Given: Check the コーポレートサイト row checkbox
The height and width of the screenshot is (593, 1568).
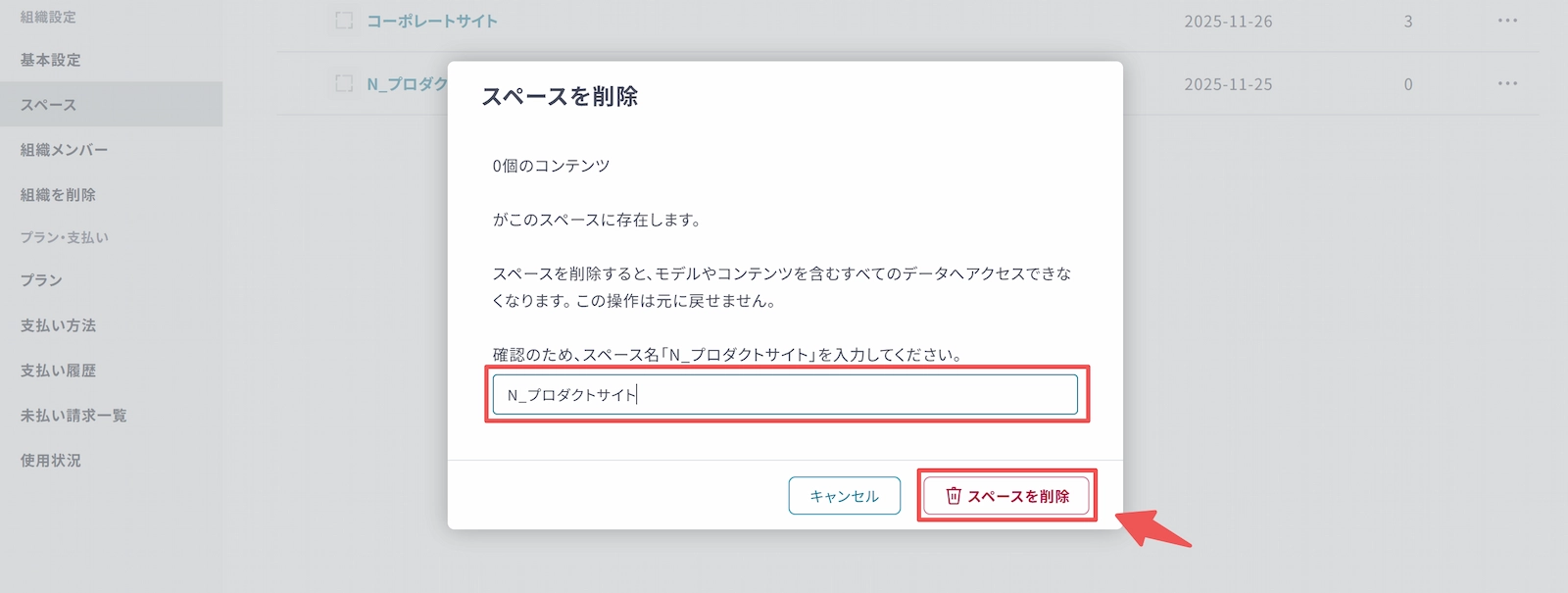Looking at the screenshot, I should [344, 21].
